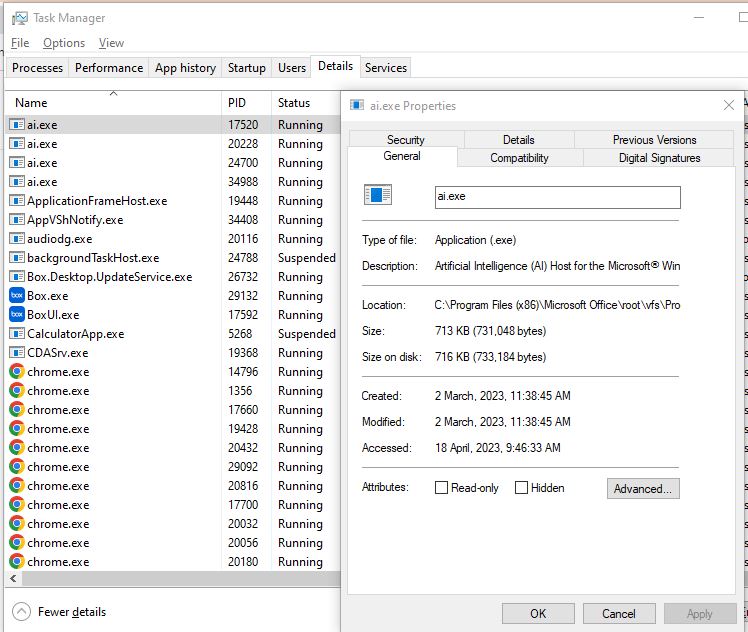This screenshot has width=748, height=632.
Task: Click the icon of ai.exe PID 17520
Action: 17,124
